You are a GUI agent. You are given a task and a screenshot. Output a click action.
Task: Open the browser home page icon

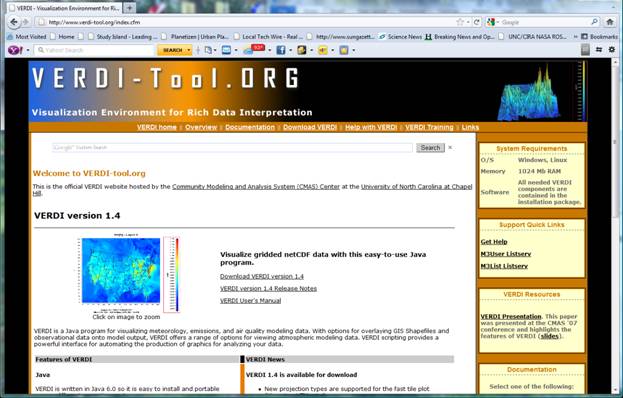pyautogui.click(x=610, y=22)
